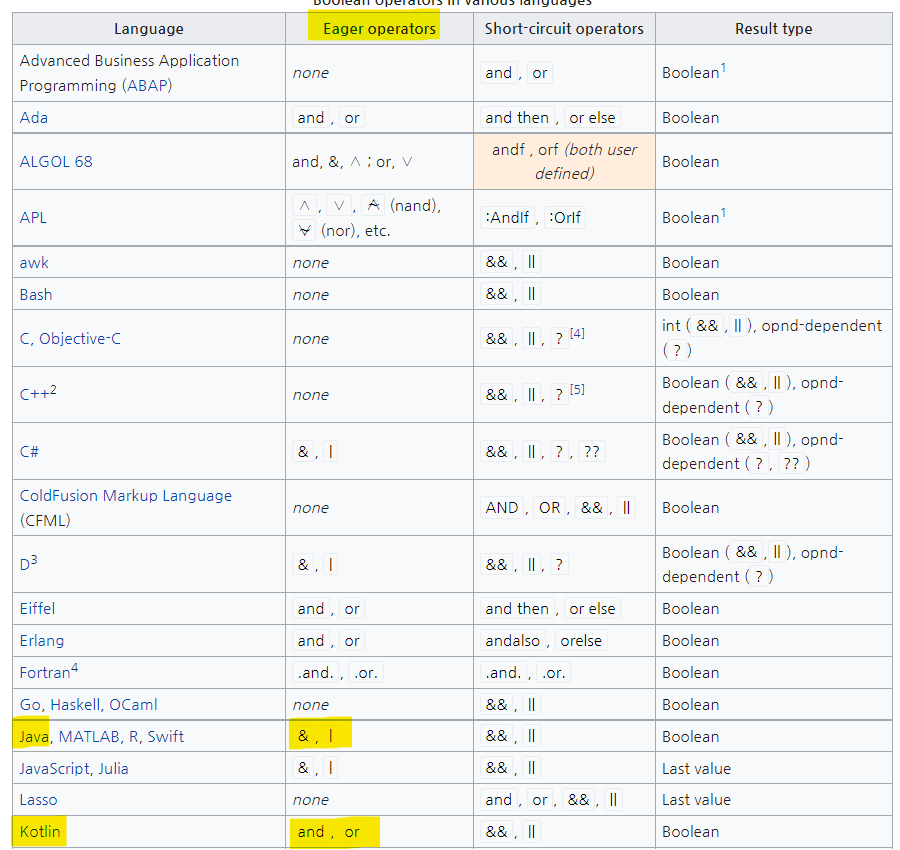Open the JavaScript link

pyautogui.click(x=54, y=769)
